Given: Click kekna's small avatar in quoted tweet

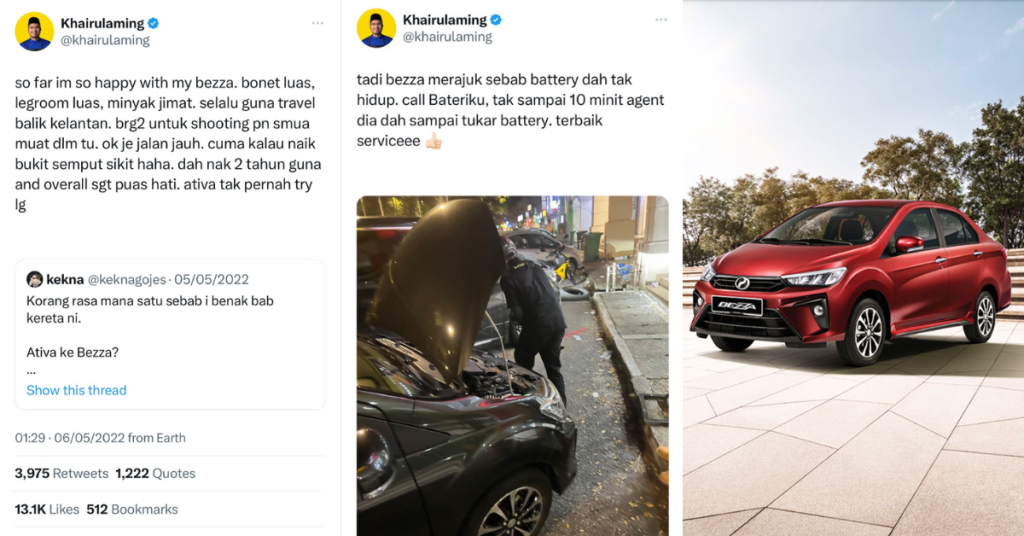Looking at the screenshot, I should (x=35, y=279).
